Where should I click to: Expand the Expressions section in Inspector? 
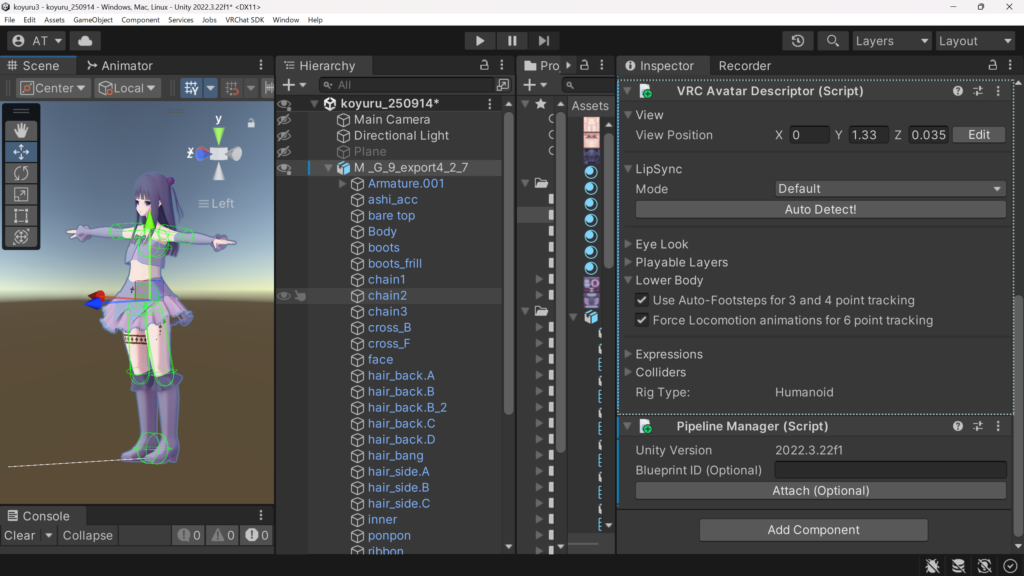pos(630,354)
